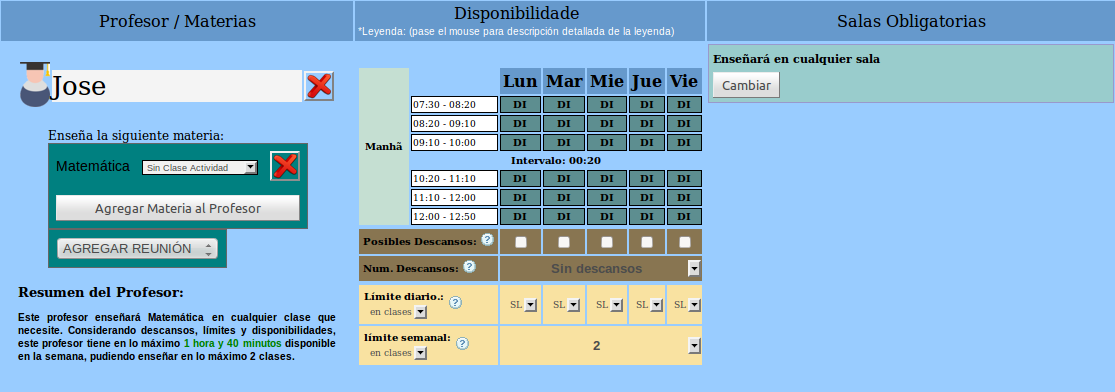Edit the professor name field Jose
The width and height of the screenshot is (1115, 392).
176,86
